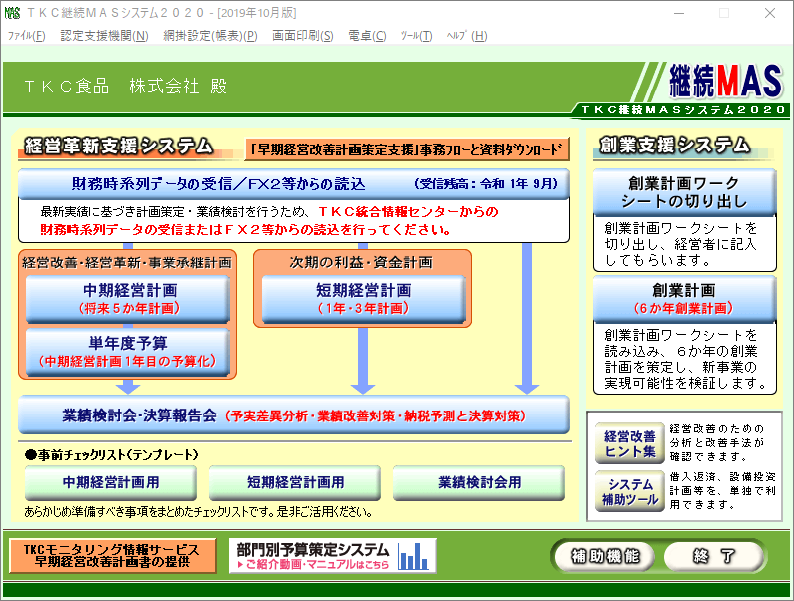Open 早期経営改善計画策定支援 事務フローと資料ダウンロード
The width and height of the screenshot is (794, 601).
tap(407, 149)
